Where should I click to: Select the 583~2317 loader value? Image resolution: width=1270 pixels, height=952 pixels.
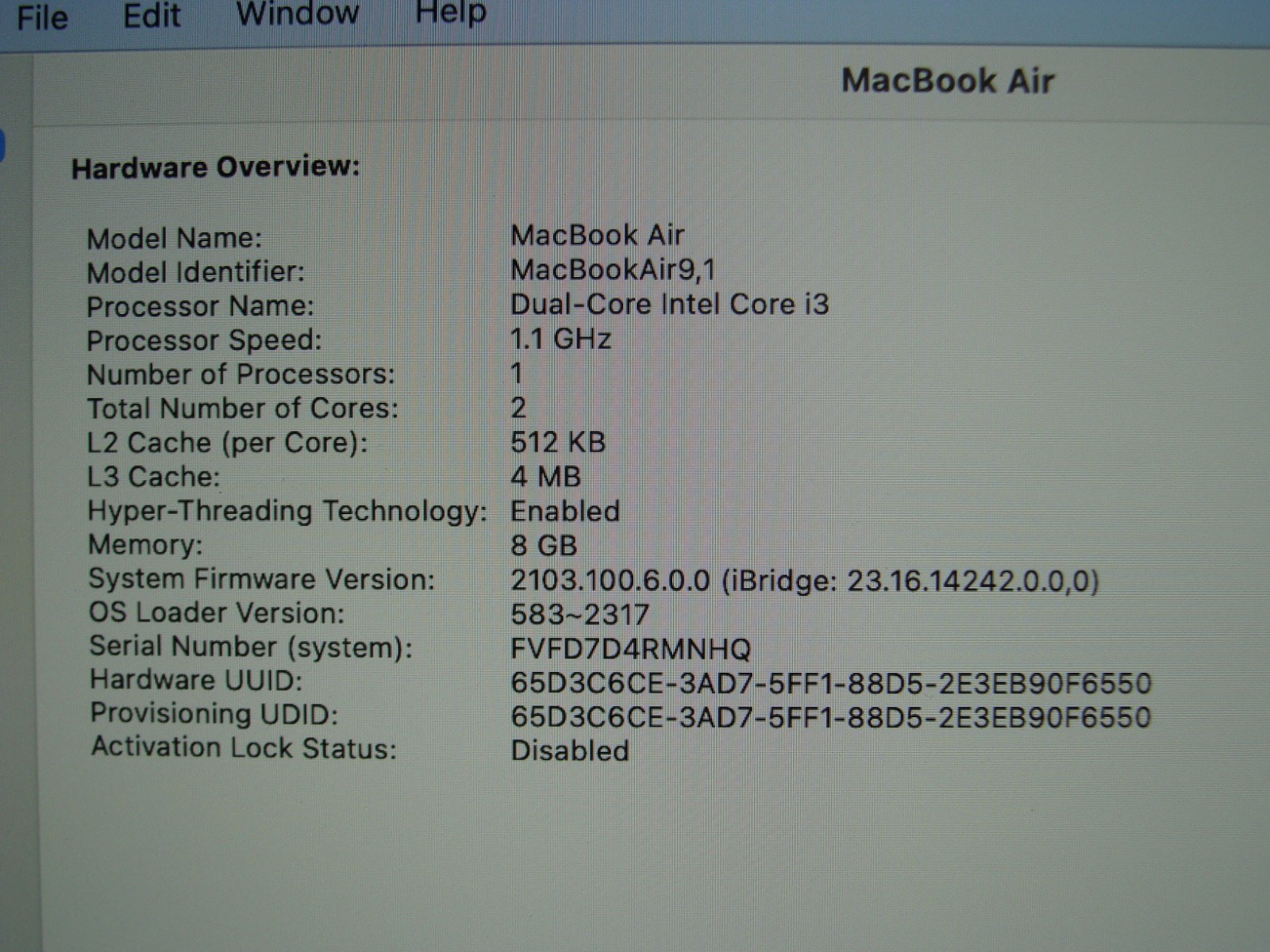point(579,615)
